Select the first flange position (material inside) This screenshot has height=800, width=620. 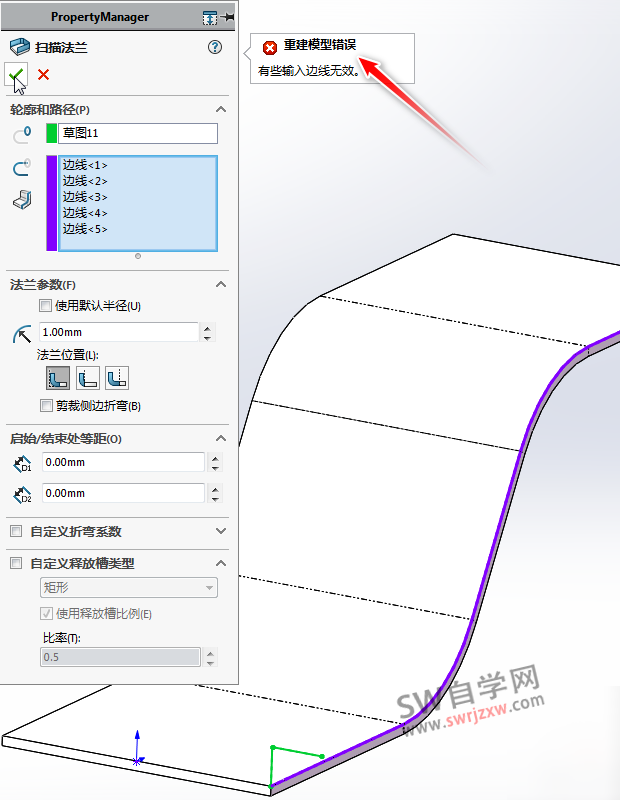coord(57,378)
